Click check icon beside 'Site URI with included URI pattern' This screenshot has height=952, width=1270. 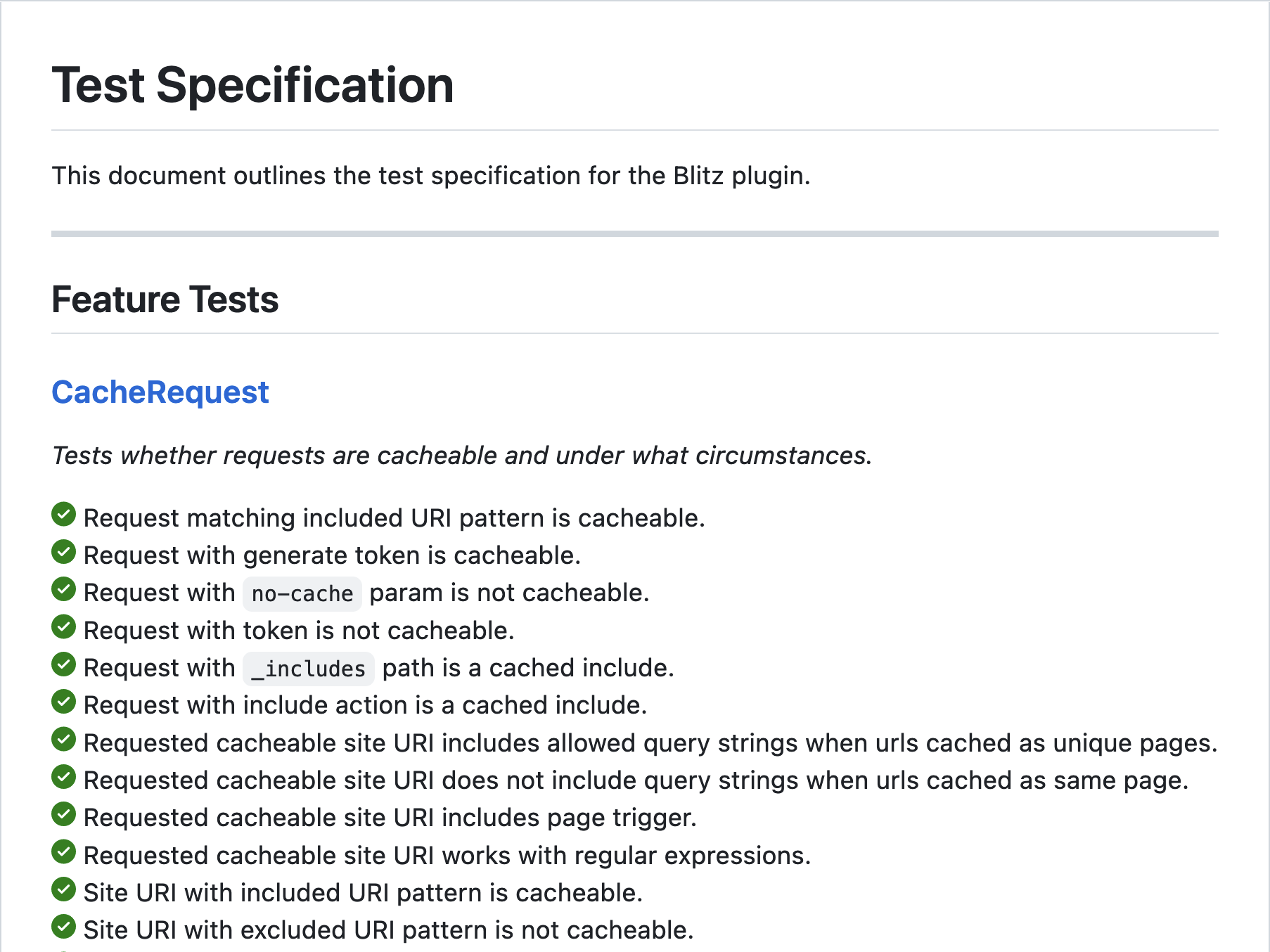(x=63, y=889)
